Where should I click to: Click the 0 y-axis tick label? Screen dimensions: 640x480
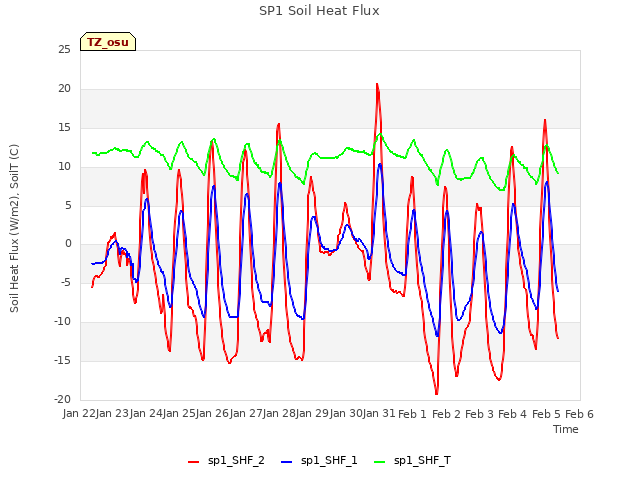tap(68, 244)
